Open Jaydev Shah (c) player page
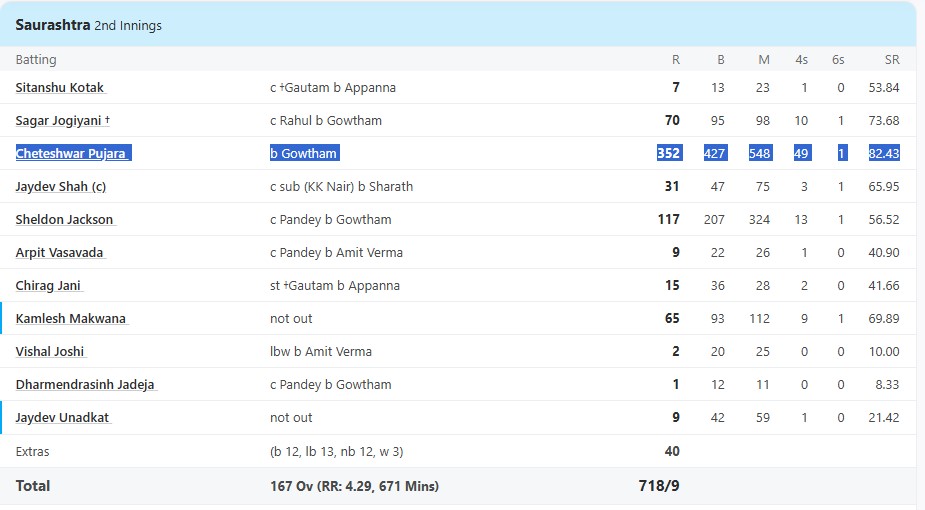This screenshot has height=510, width=925. coord(61,186)
